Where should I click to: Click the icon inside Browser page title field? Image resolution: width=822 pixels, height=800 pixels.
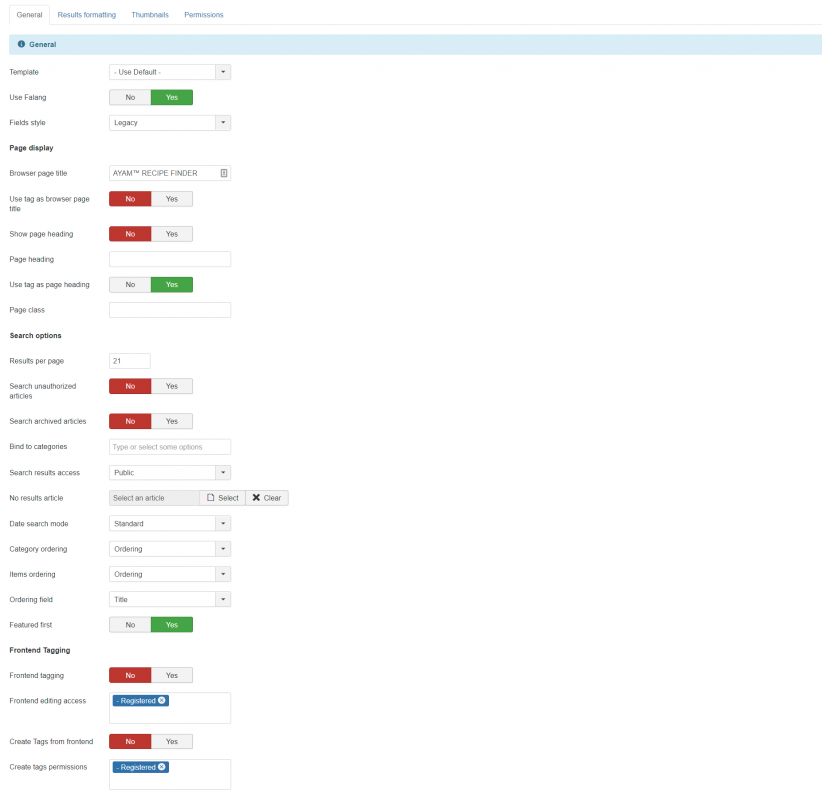(224, 173)
